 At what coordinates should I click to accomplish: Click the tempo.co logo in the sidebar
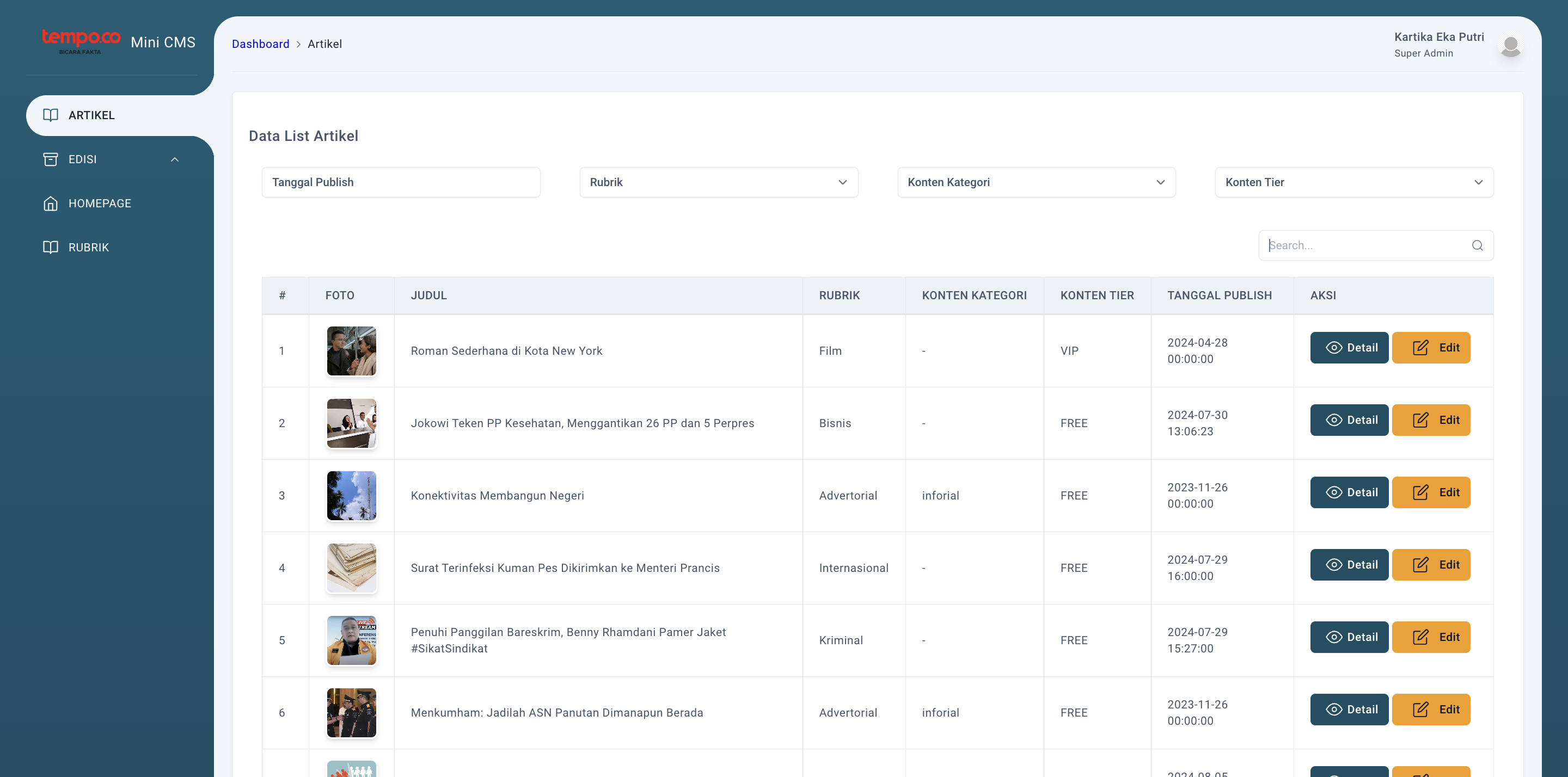click(x=81, y=41)
